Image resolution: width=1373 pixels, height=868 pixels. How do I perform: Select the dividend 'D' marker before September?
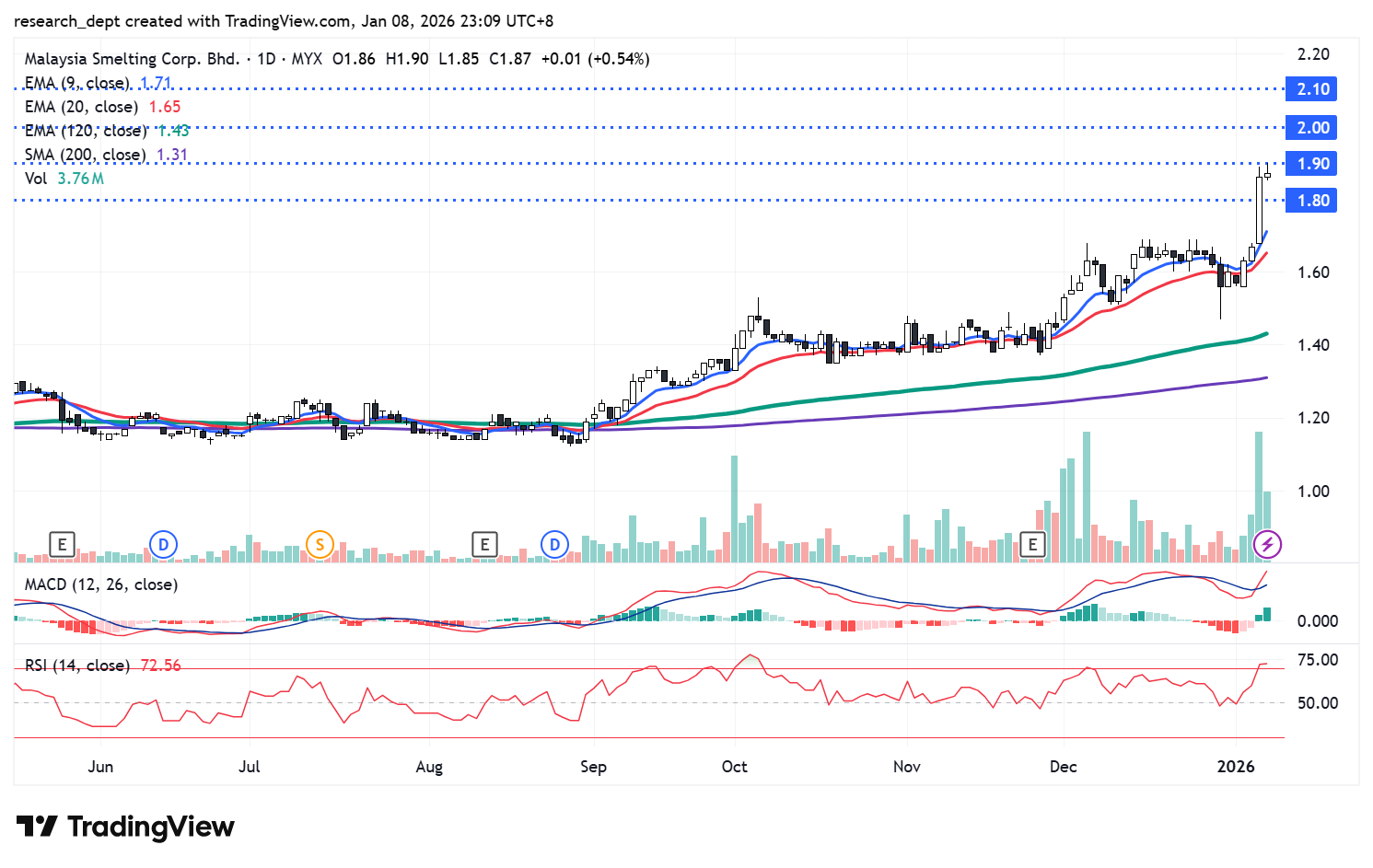coord(554,544)
